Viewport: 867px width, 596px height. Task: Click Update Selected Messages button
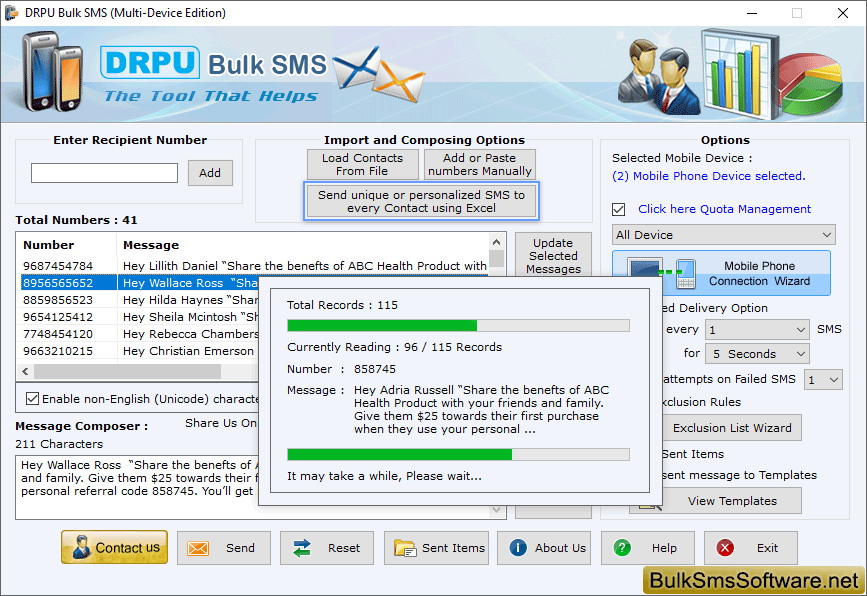pos(553,255)
